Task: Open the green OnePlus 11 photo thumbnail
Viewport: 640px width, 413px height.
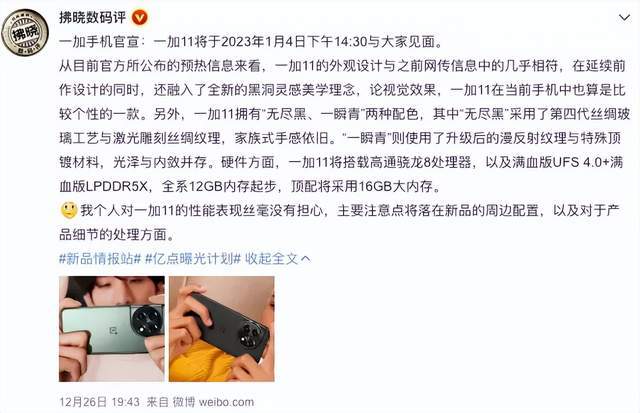Action: pos(111,329)
